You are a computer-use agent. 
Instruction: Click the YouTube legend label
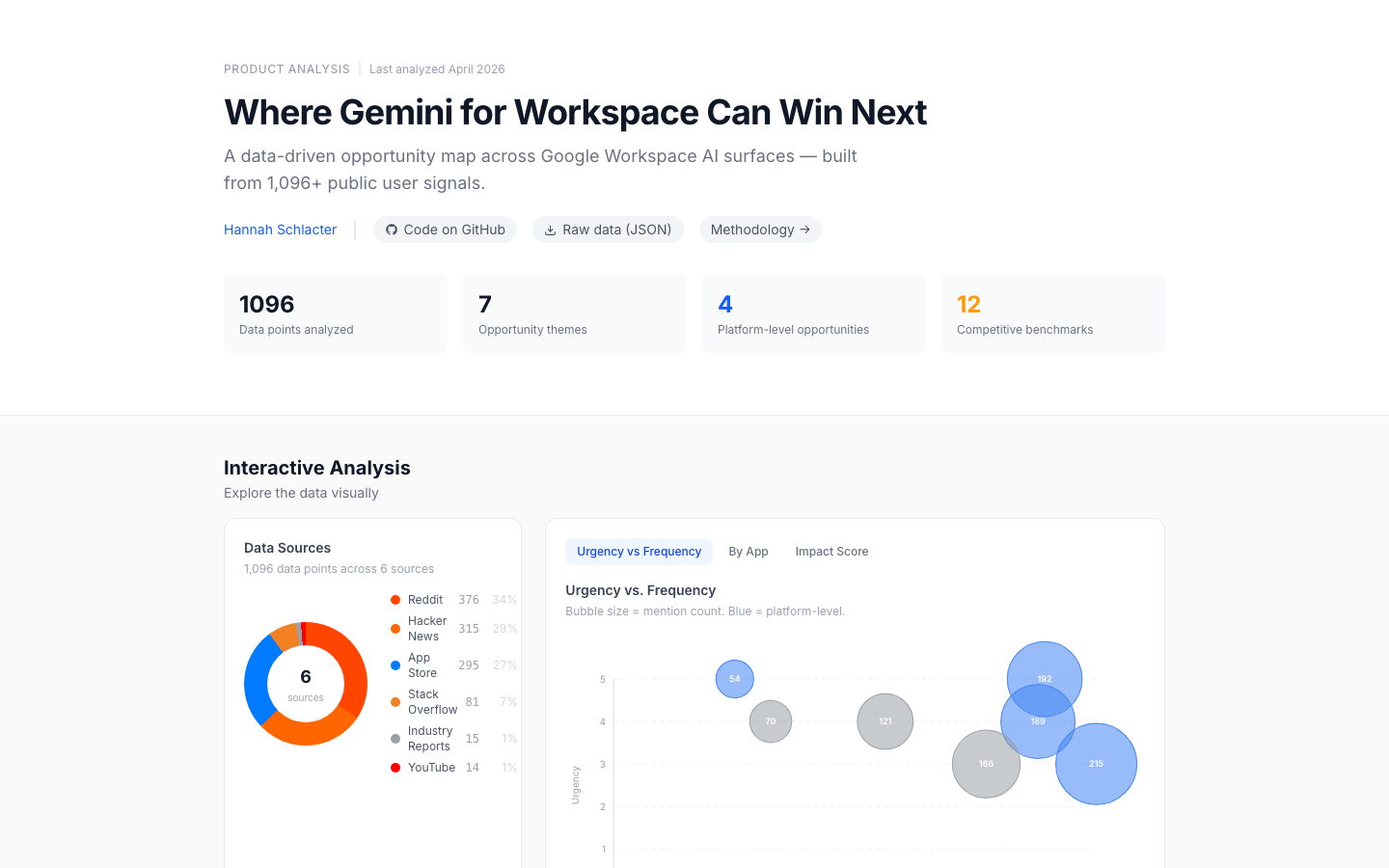coord(431,768)
